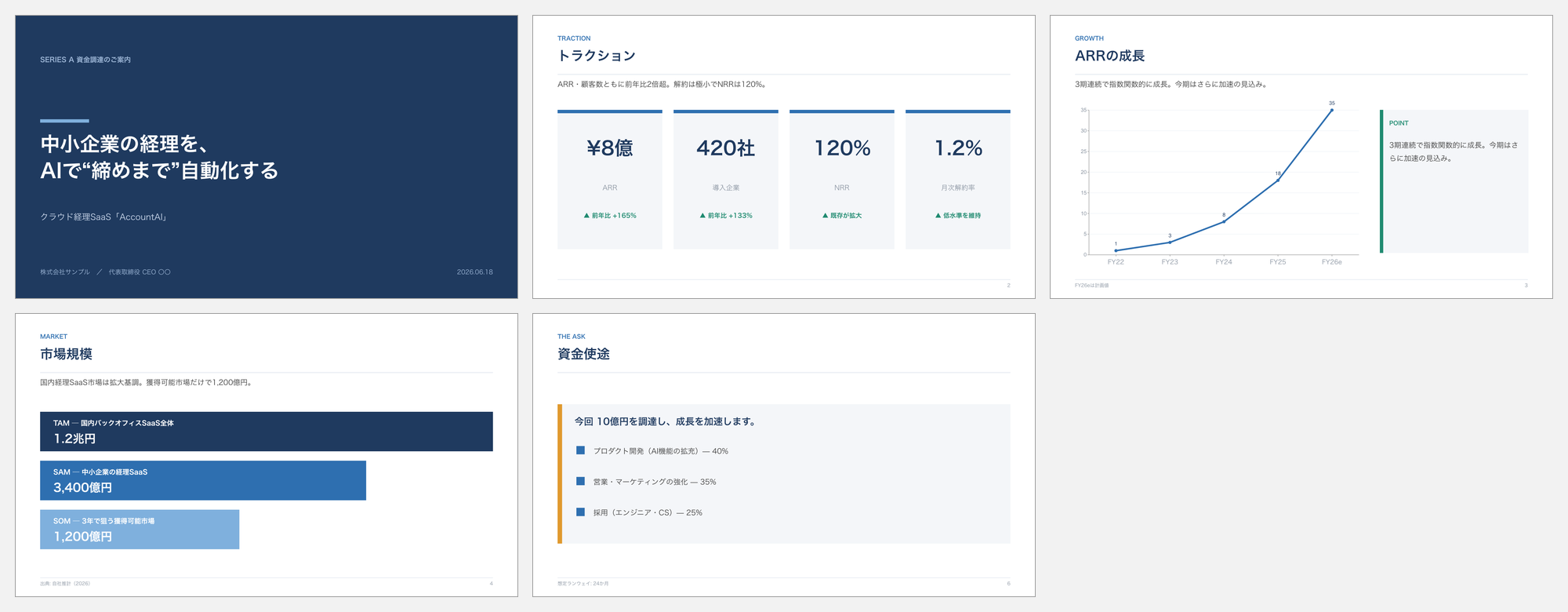Click the 'THE ASK' section label
1568x612 pixels.
tap(572, 337)
